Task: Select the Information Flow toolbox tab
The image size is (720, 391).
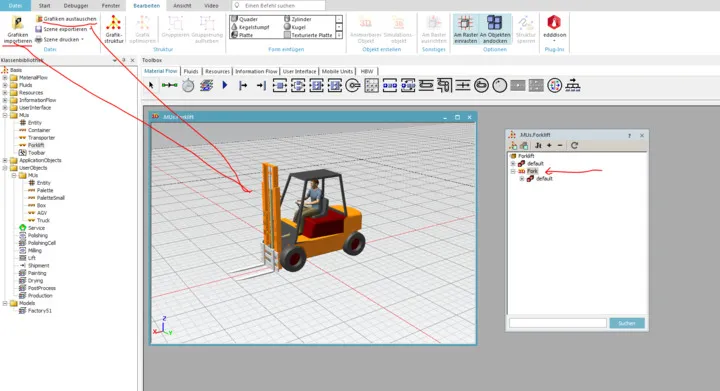Action: coord(256,71)
